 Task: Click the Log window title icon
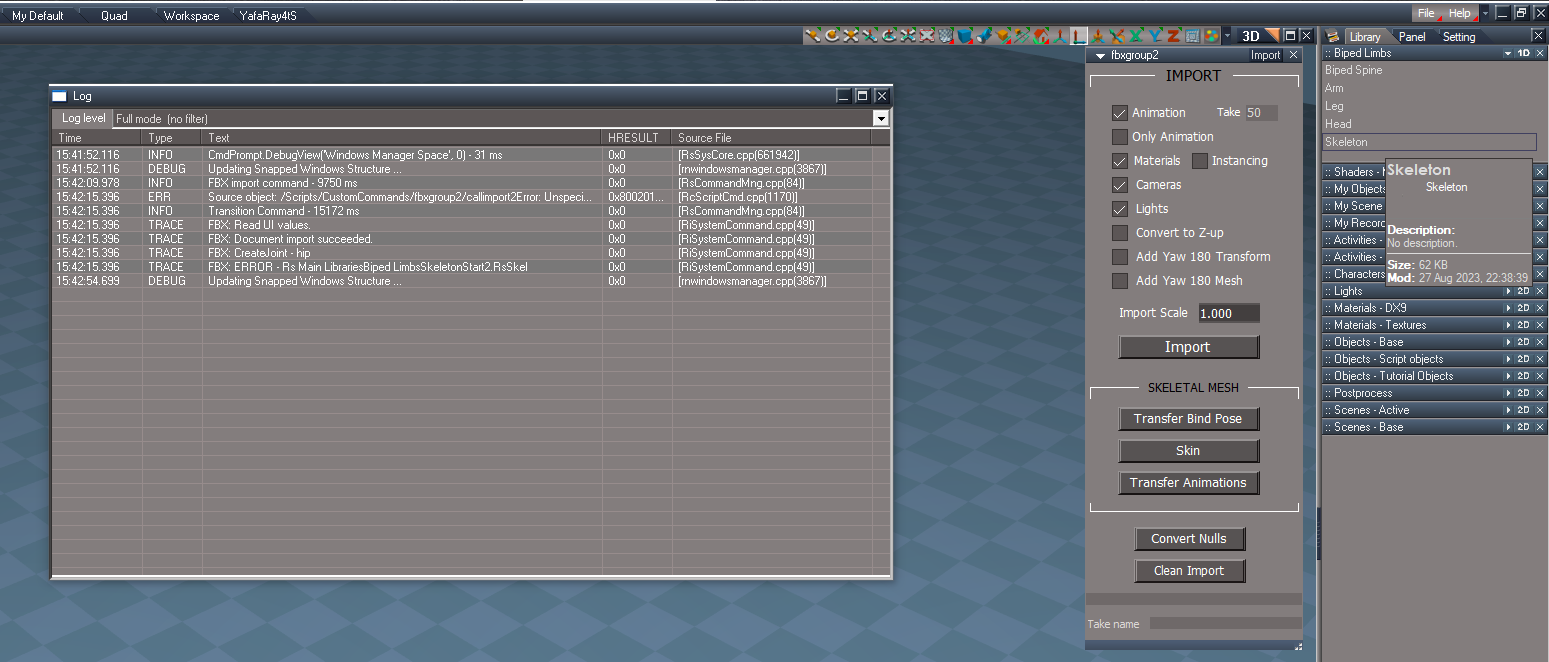pos(59,96)
